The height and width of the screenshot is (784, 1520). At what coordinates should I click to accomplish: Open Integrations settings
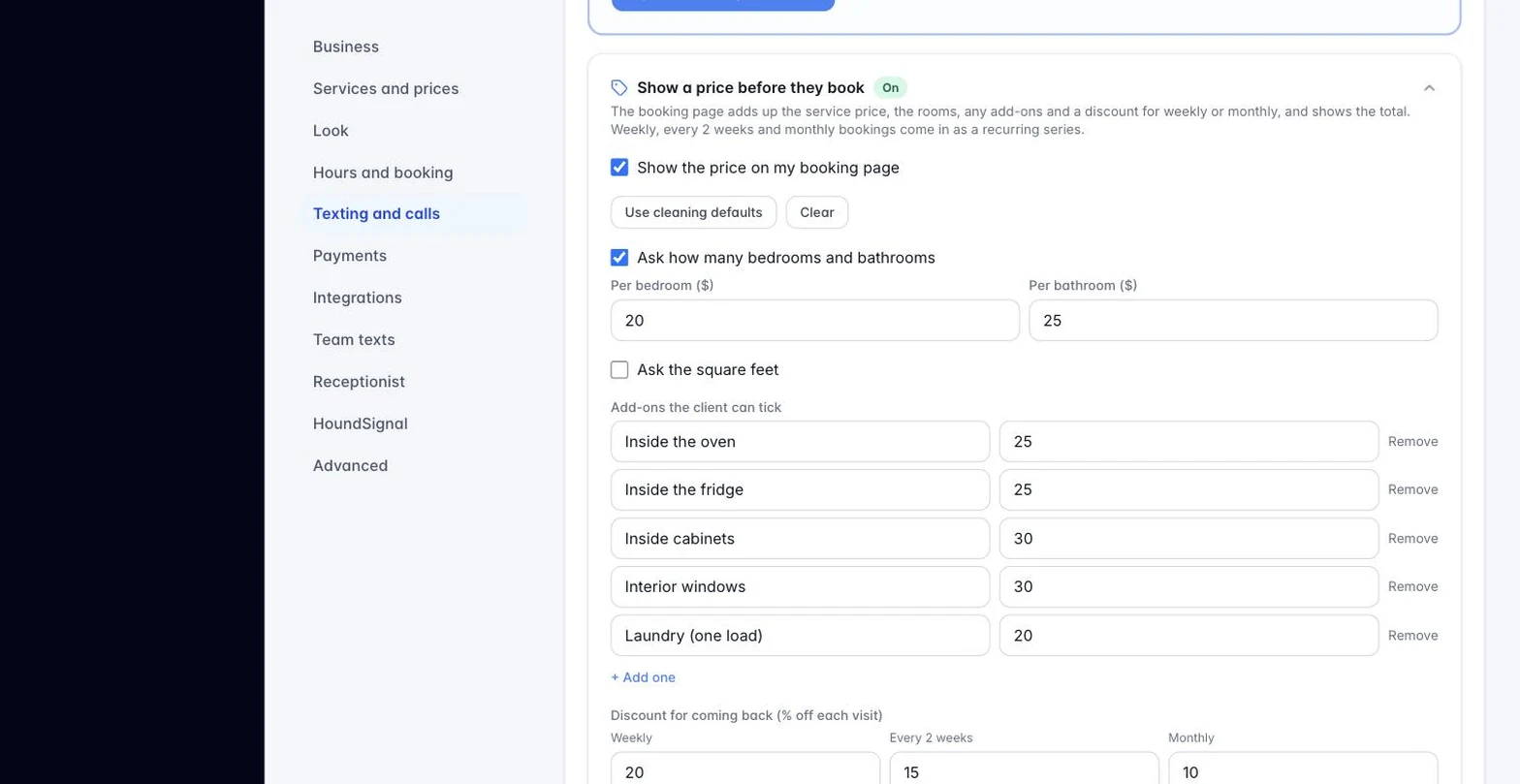[x=358, y=298]
